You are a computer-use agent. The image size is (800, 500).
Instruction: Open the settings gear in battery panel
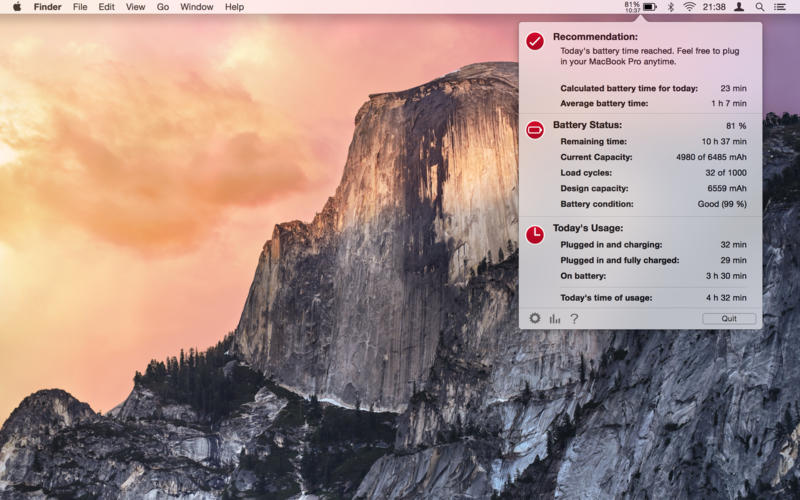coord(534,318)
